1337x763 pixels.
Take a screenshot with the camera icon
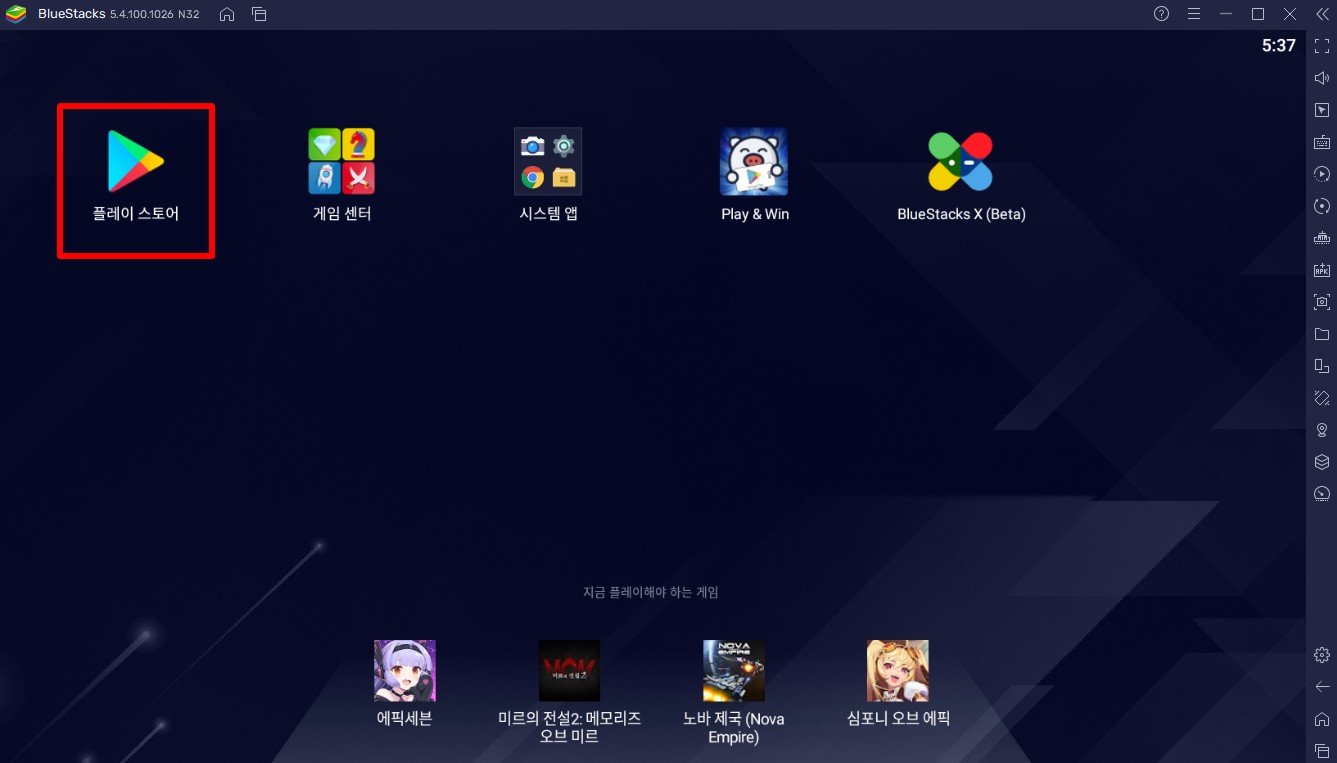point(1322,302)
